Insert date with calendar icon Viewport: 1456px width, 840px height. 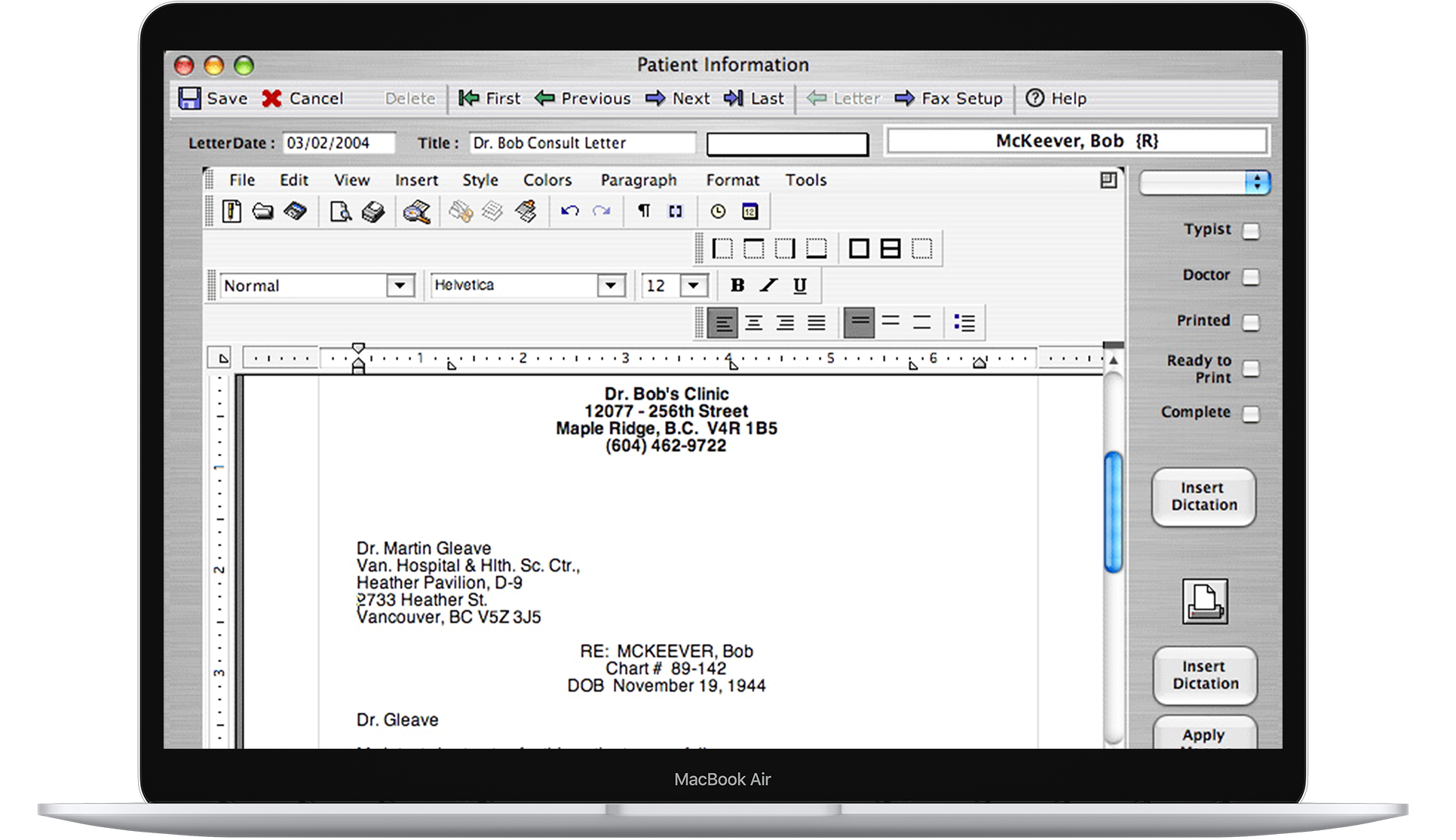point(749,212)
